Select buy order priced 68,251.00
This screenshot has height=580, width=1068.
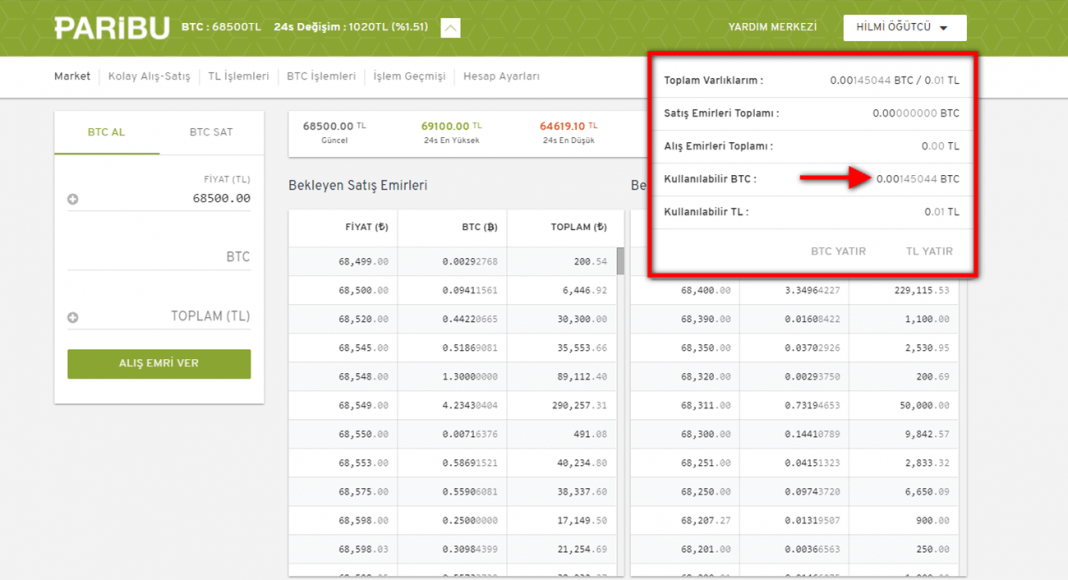[795, 463]
